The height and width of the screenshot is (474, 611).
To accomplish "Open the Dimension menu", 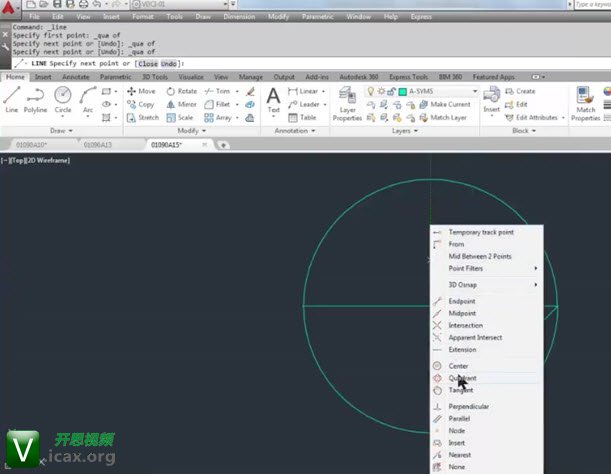I will (x=239, y=17).
